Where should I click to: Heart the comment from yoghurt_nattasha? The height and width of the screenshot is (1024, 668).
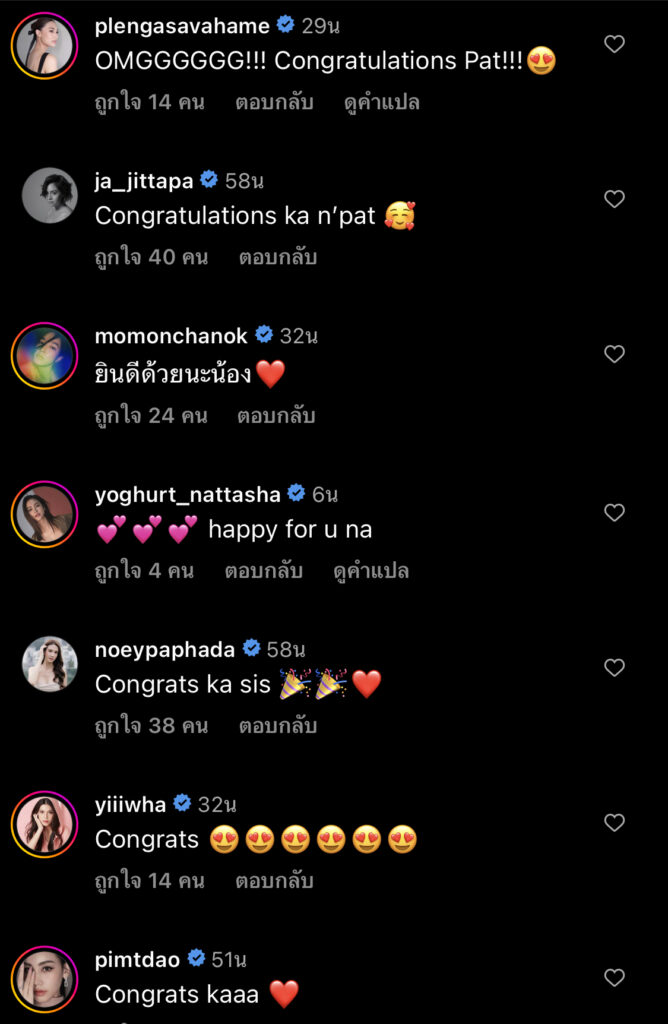615,512
